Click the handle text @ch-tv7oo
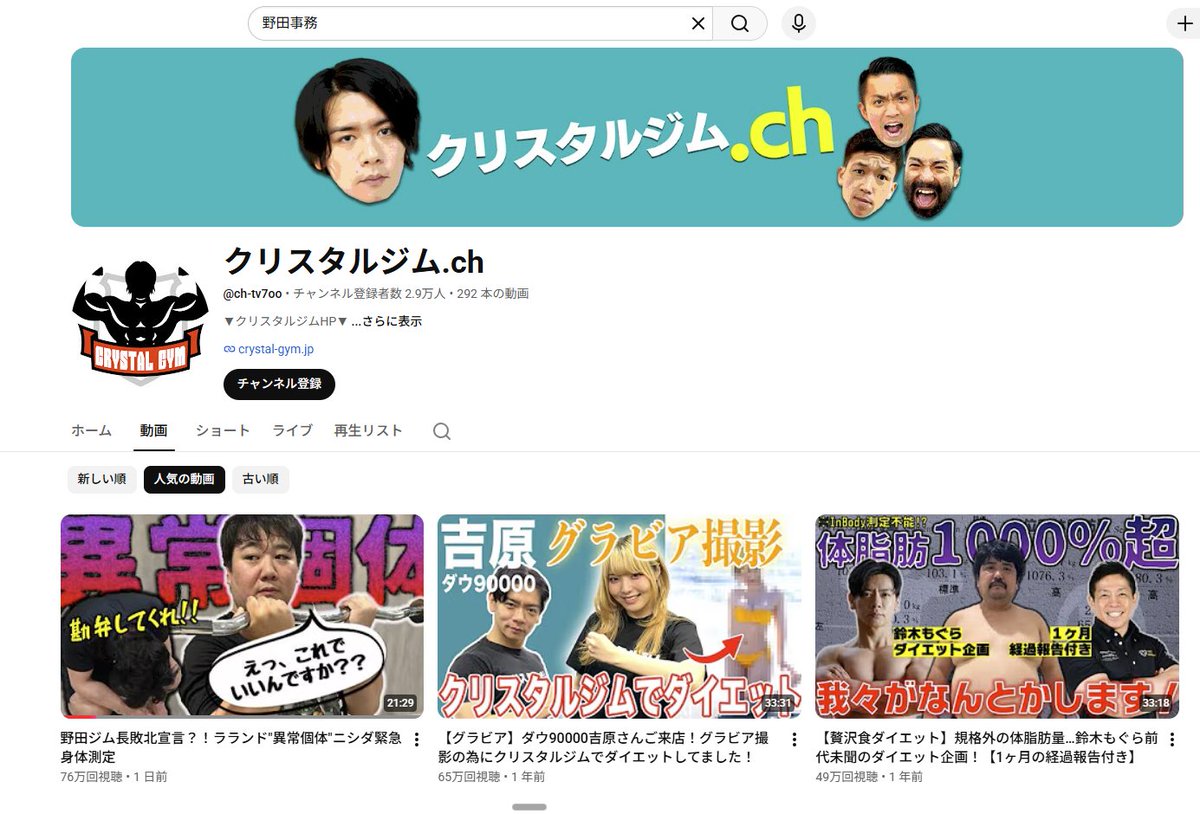Screen dimensions: 1200x814 coord(253,294)
